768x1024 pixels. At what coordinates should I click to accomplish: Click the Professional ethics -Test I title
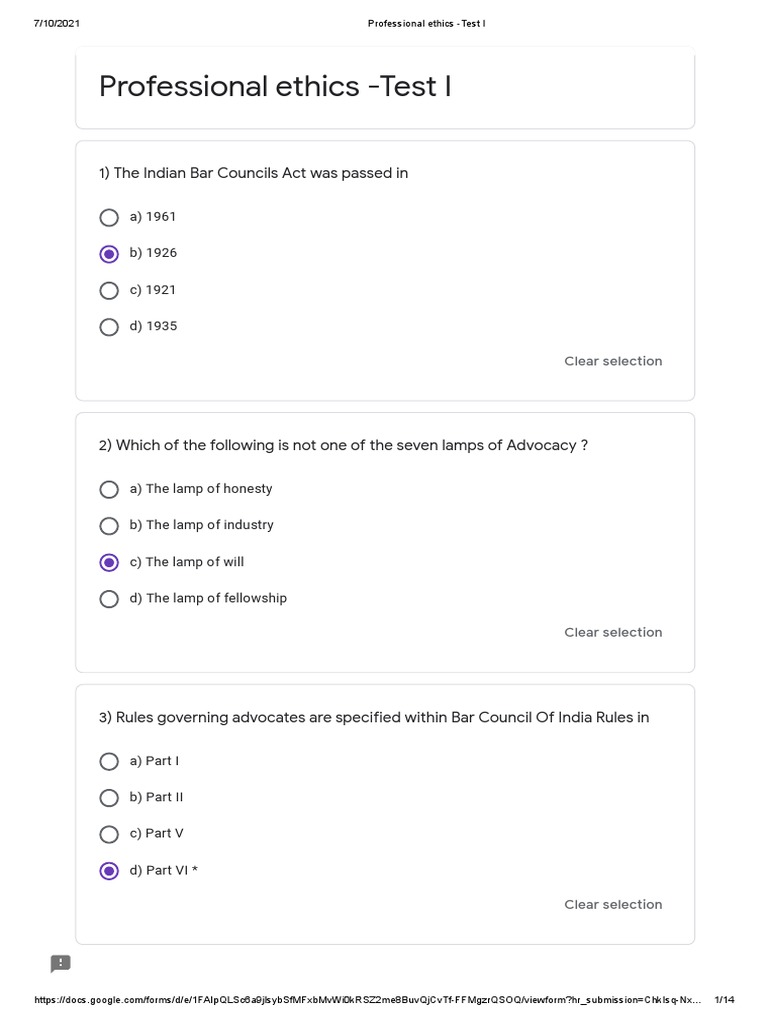[275, 87]
